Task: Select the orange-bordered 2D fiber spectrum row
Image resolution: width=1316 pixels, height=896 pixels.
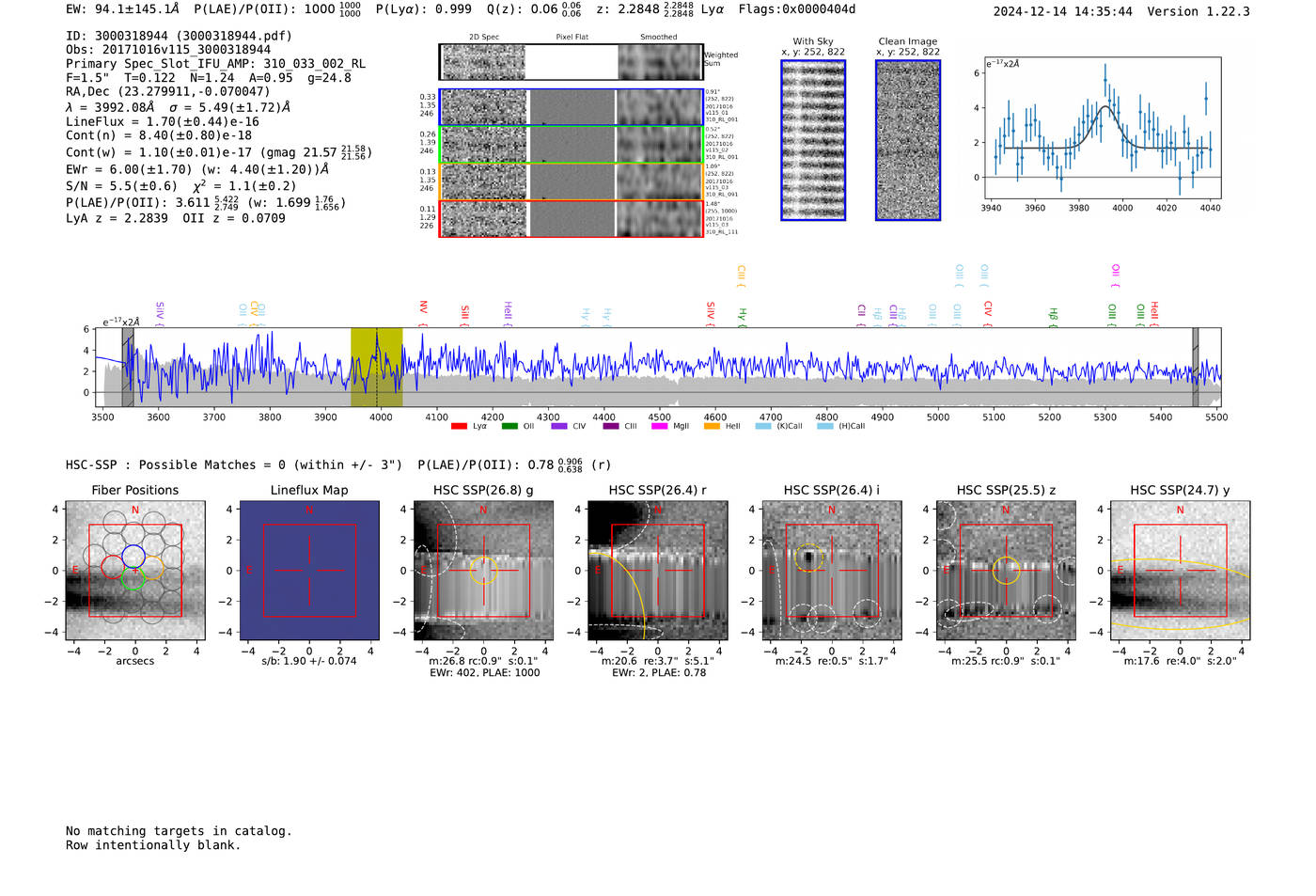Action: pyautogui.click(x=571, y=181)
